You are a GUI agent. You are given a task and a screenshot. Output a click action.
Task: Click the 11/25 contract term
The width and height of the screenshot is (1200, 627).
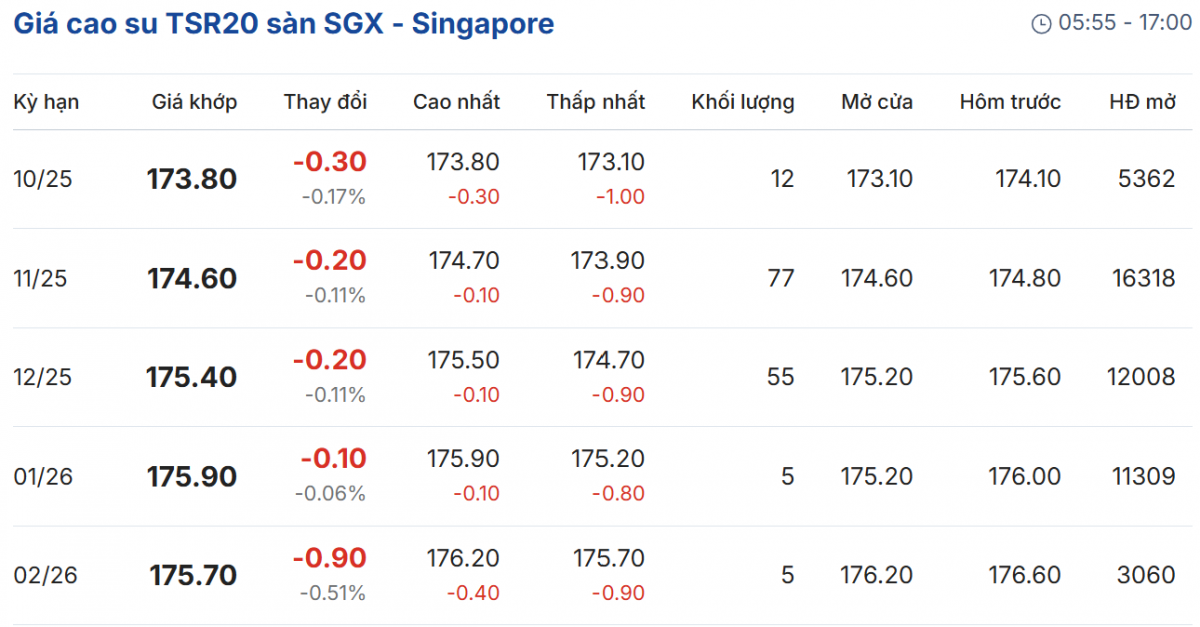tap(40, 278)
